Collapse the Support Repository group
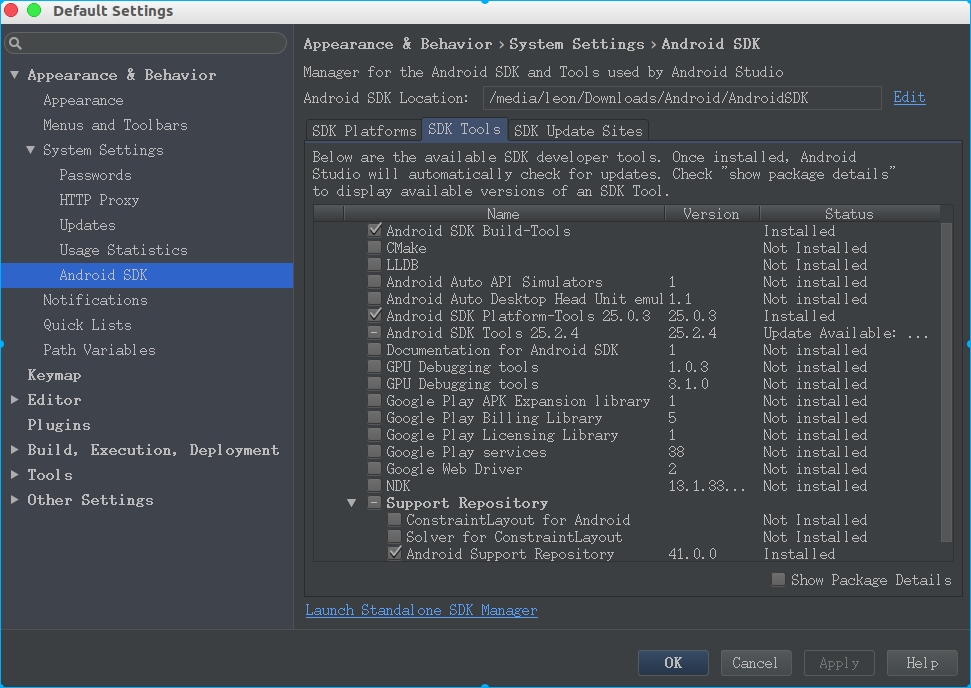 tap(351, 503)
